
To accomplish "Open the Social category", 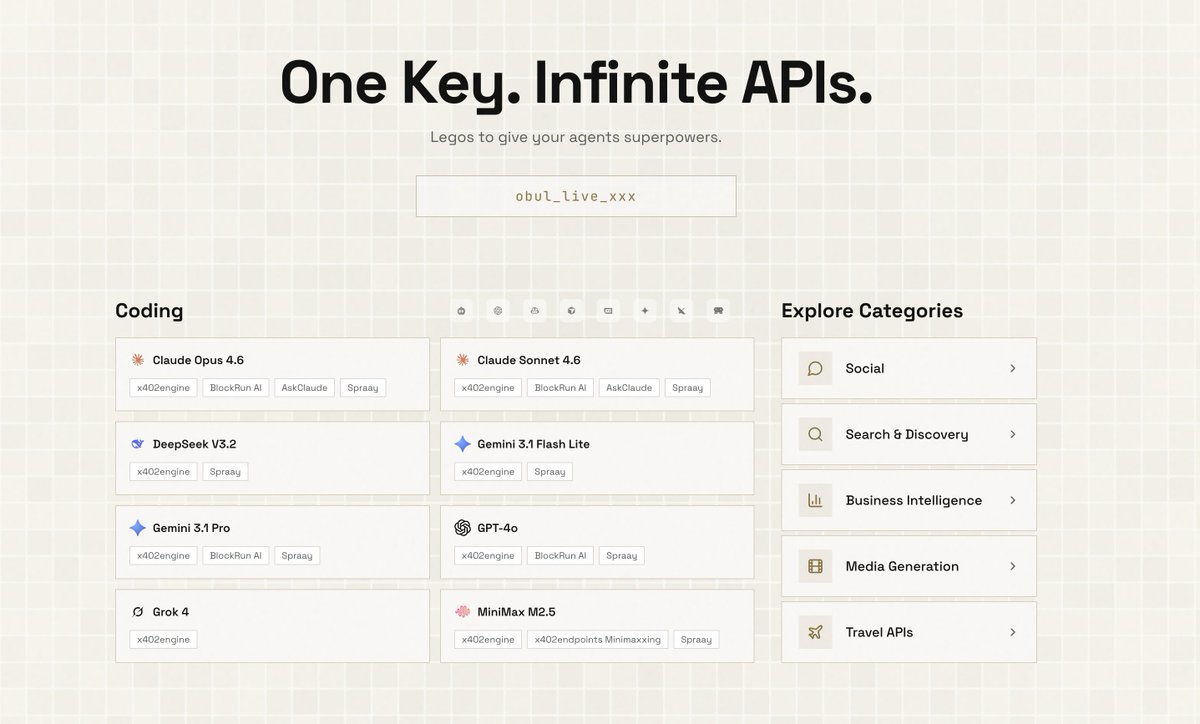I will (909, 368).
